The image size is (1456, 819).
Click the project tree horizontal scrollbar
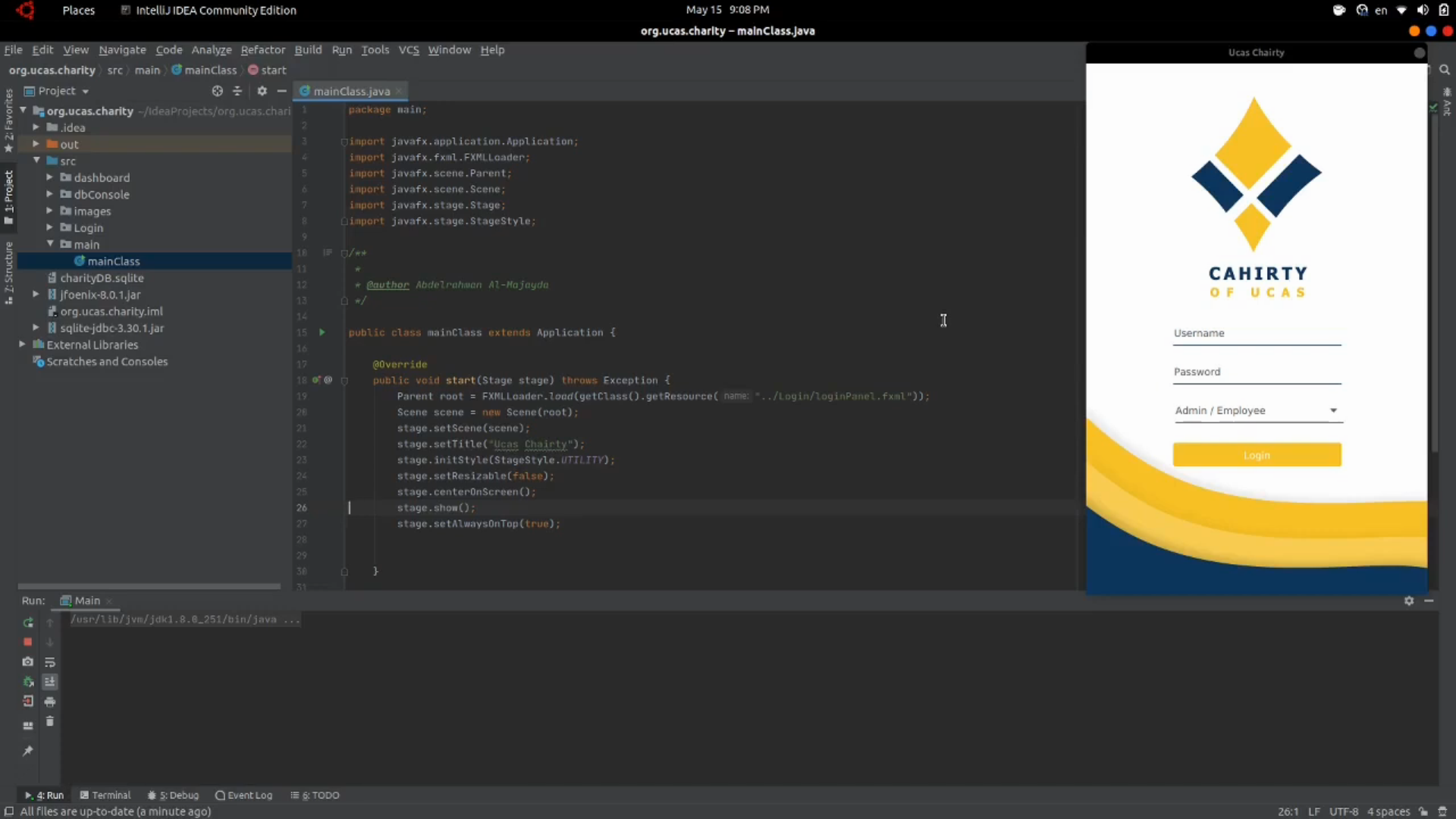(149, 586)
